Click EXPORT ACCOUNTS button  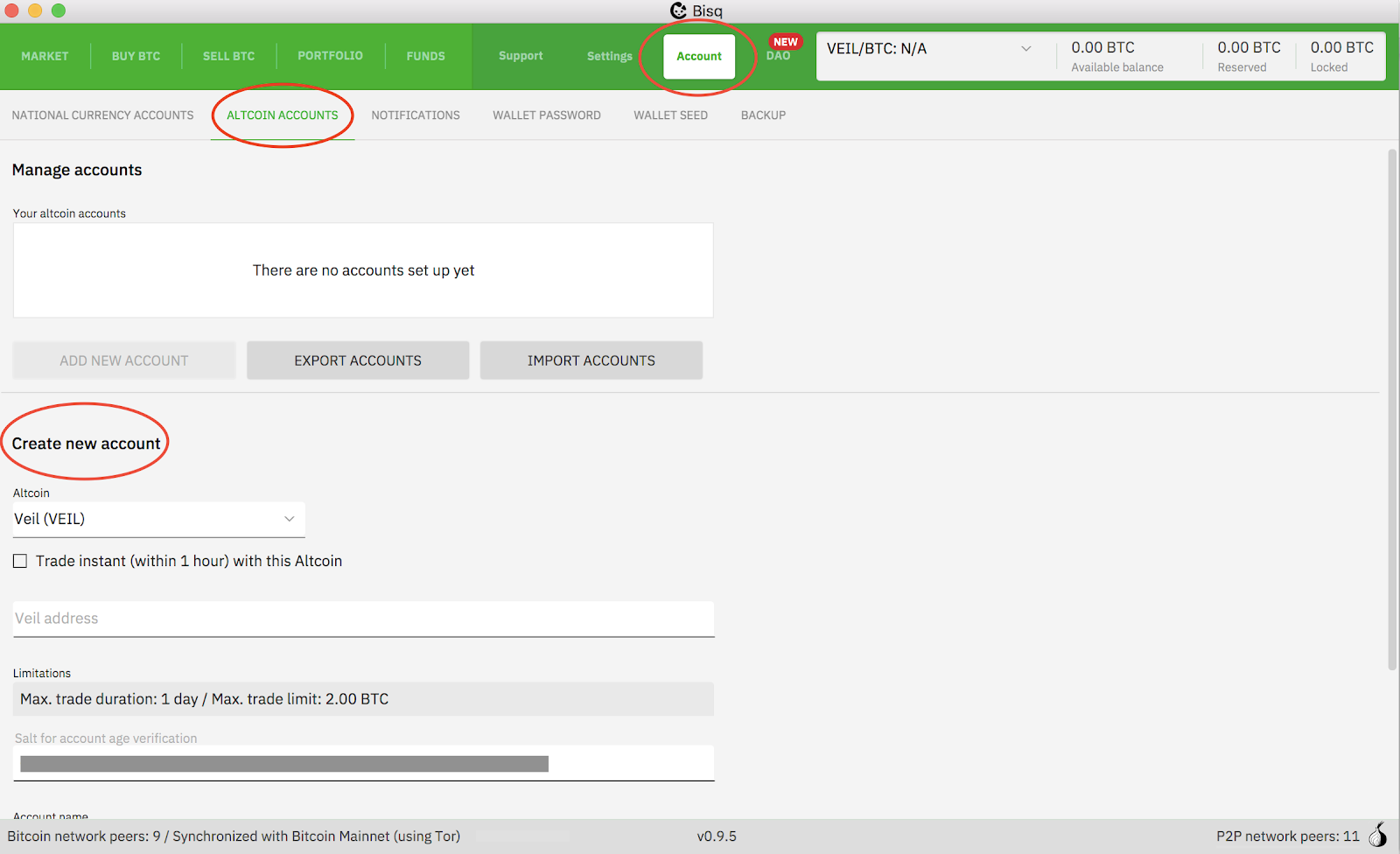click(358, 360)
